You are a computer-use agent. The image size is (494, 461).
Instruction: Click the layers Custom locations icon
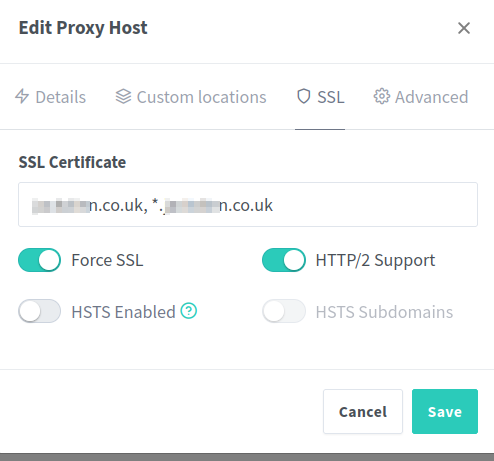click(x=123, y=96)
